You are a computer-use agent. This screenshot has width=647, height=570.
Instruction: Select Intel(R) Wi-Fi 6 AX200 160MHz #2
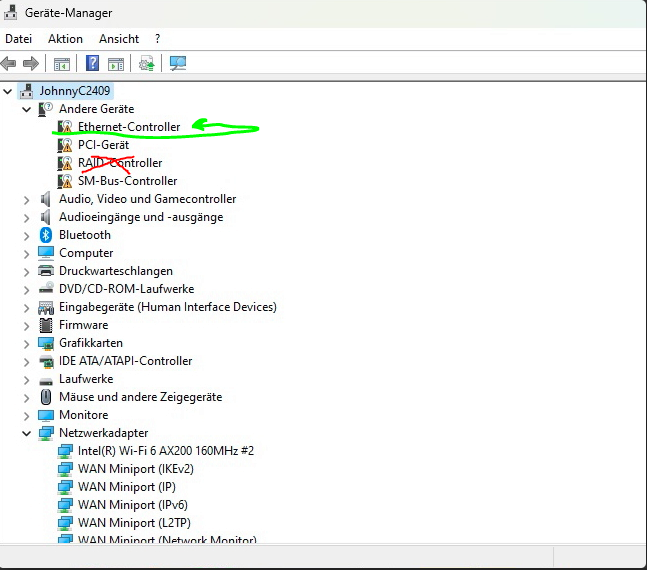click(166, 451)
